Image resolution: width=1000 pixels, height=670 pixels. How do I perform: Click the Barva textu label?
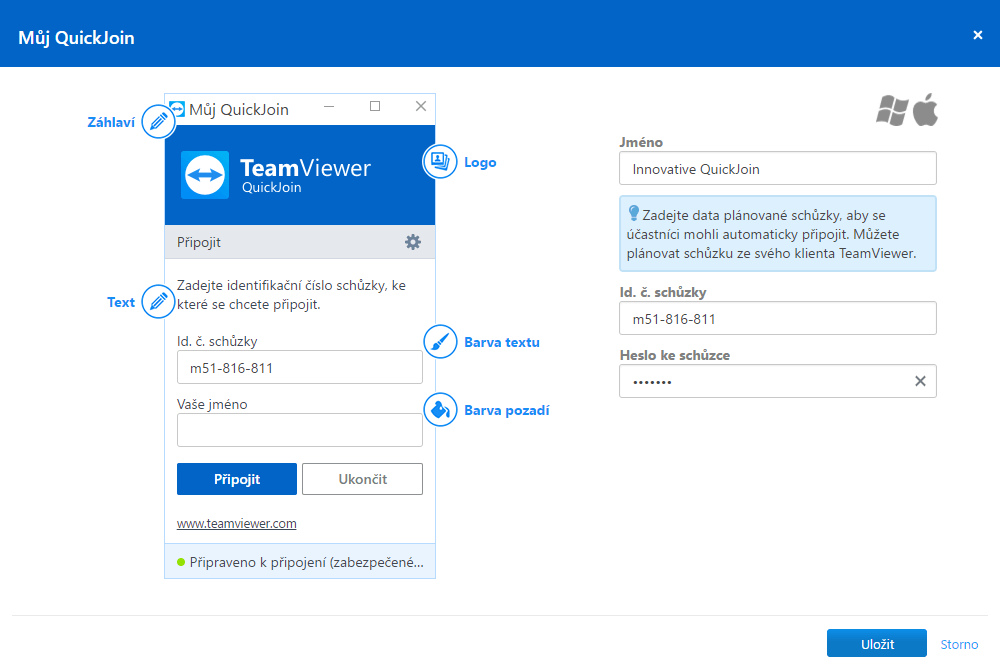[x=502, y=342]
